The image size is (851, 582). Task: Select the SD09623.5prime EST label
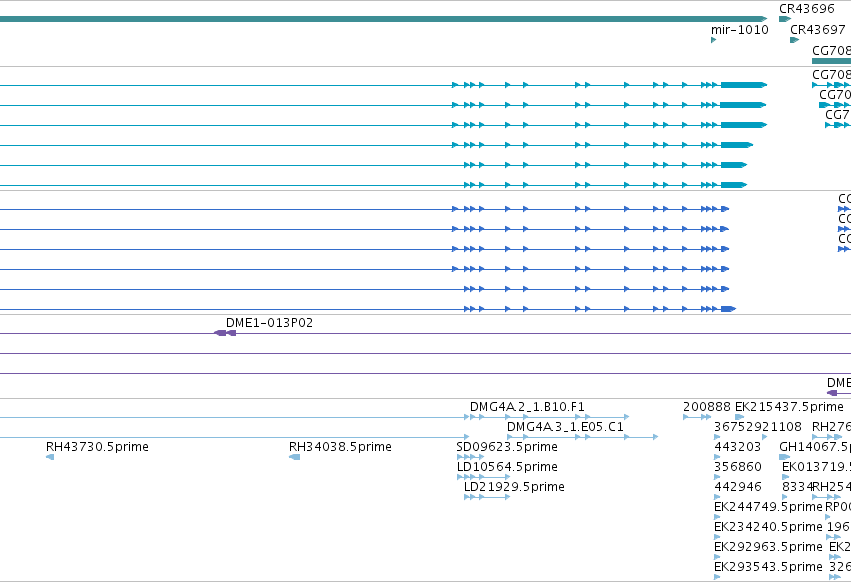click(x=507, y=447)
